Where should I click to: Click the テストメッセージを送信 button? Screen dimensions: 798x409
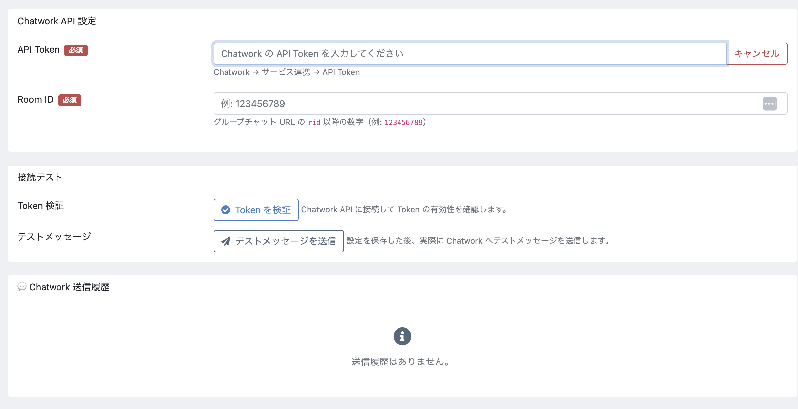[278, 241]
